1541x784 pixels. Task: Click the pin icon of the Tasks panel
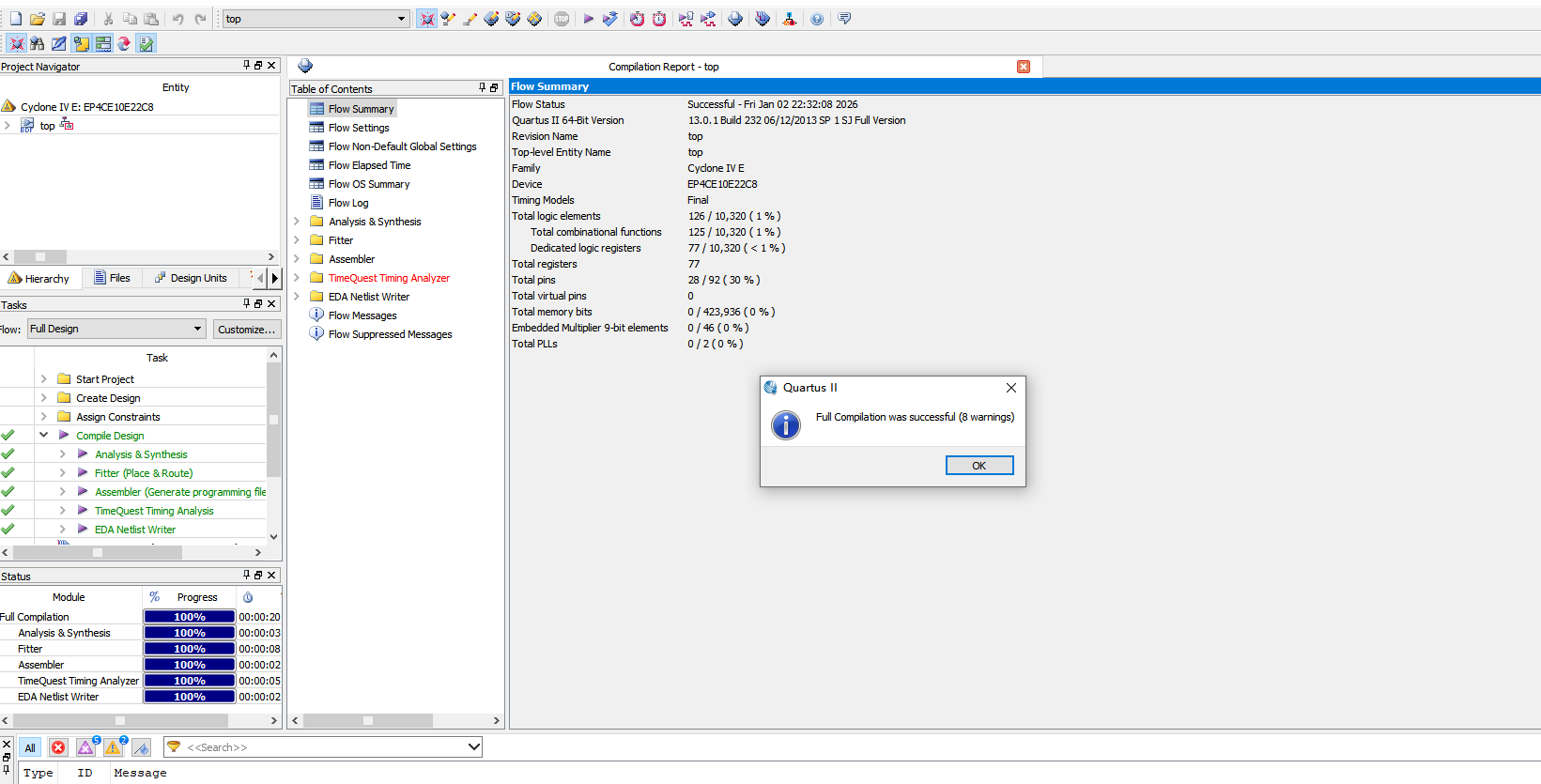247,303
